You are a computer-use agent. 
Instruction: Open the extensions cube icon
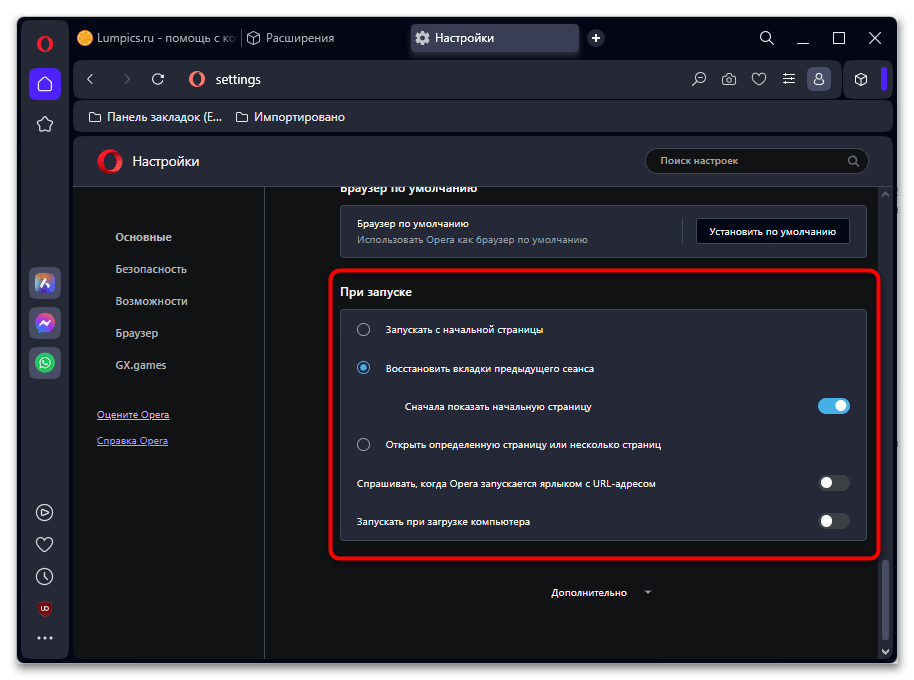coord(861,79)
